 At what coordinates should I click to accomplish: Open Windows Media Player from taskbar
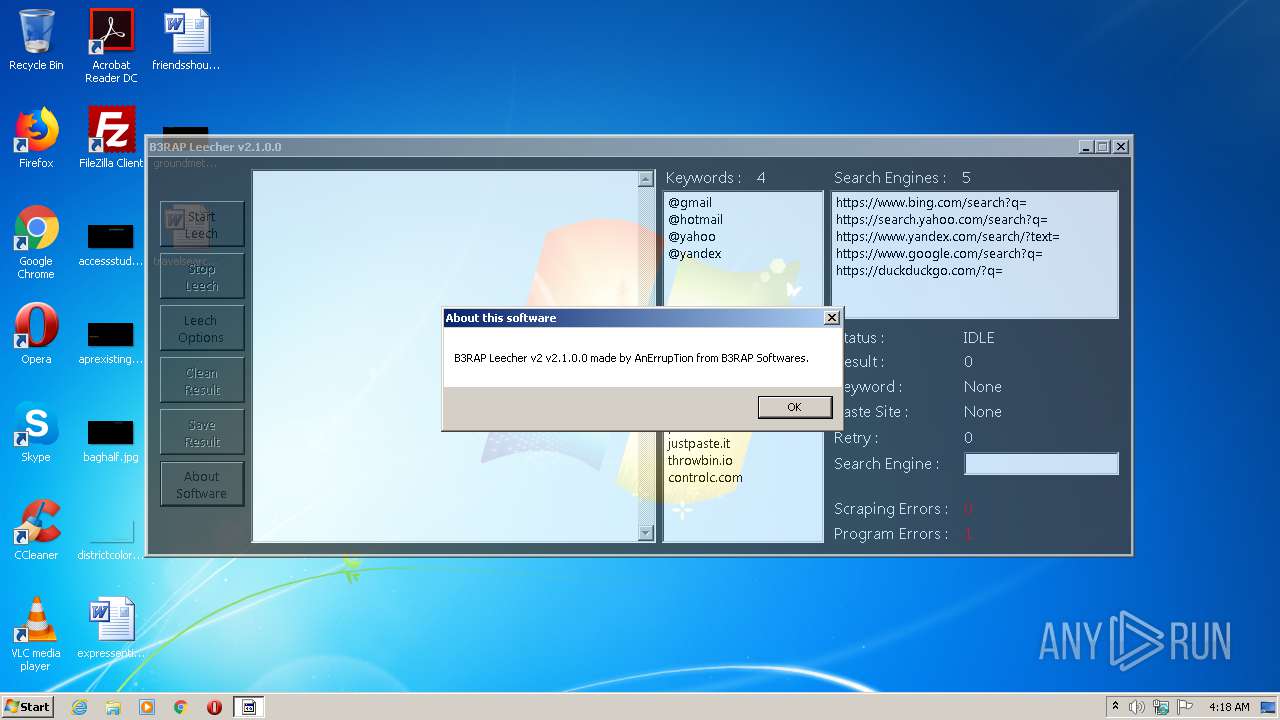pos(147,707)
